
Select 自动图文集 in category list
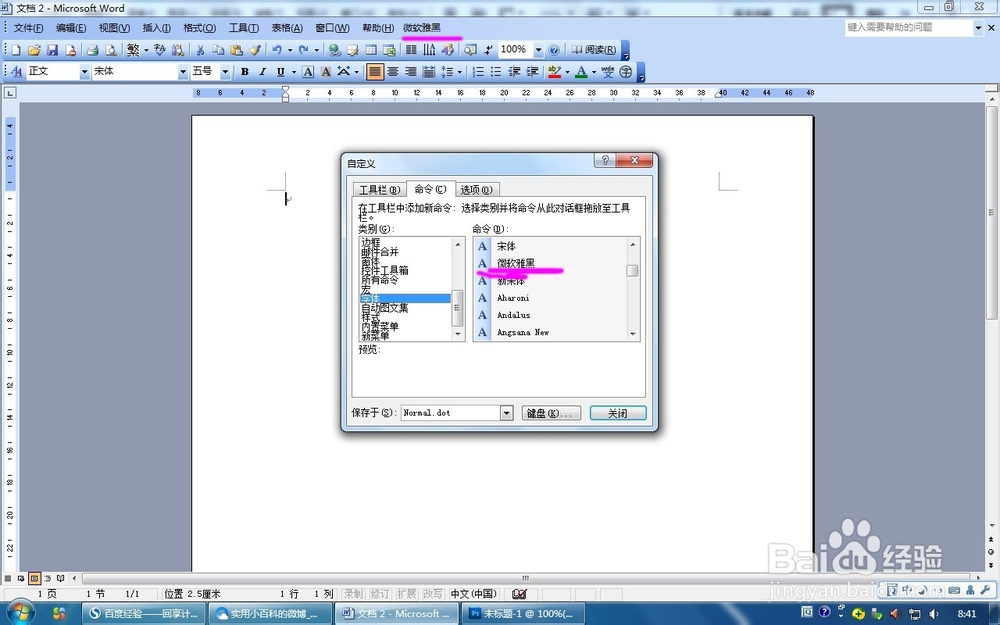385,308
